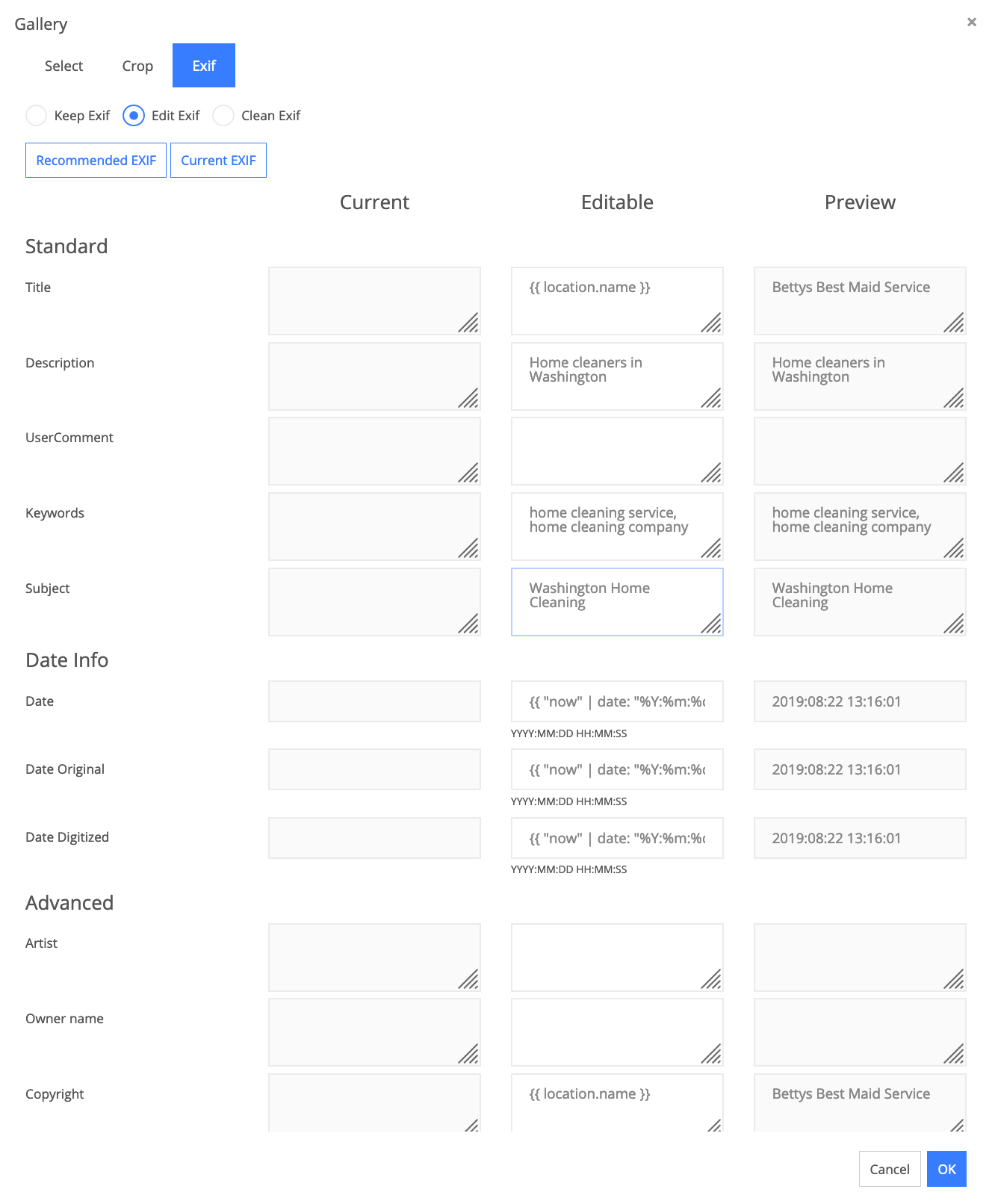Cancel the Exif edits
This screenshot has height=1204, width=995.
pyautogui.click(x=889, y=1169)
